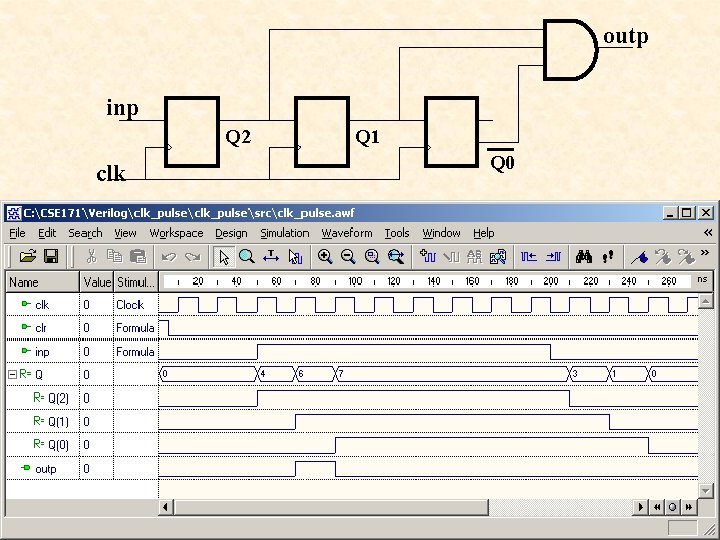
Task: Undo the last action
Action: 169,257
